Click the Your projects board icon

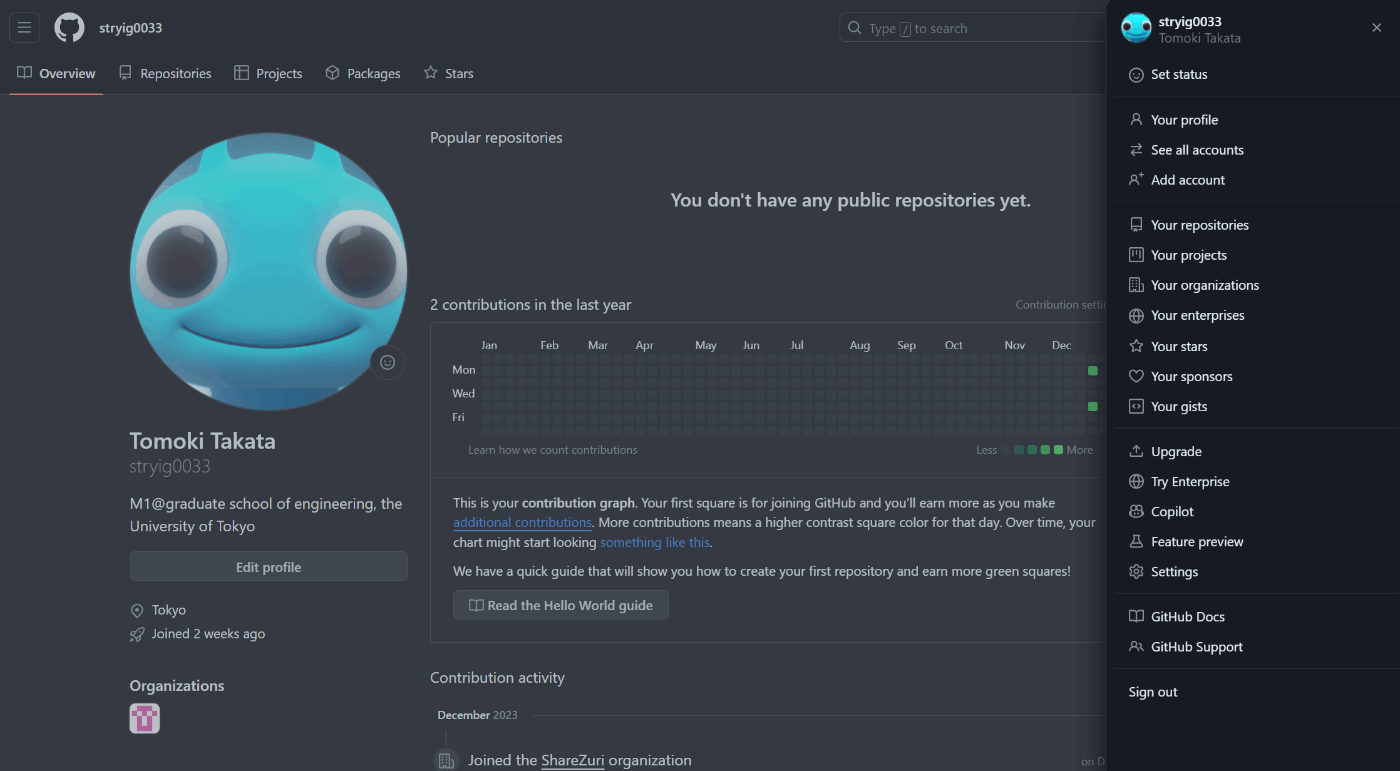(1136, 255)
